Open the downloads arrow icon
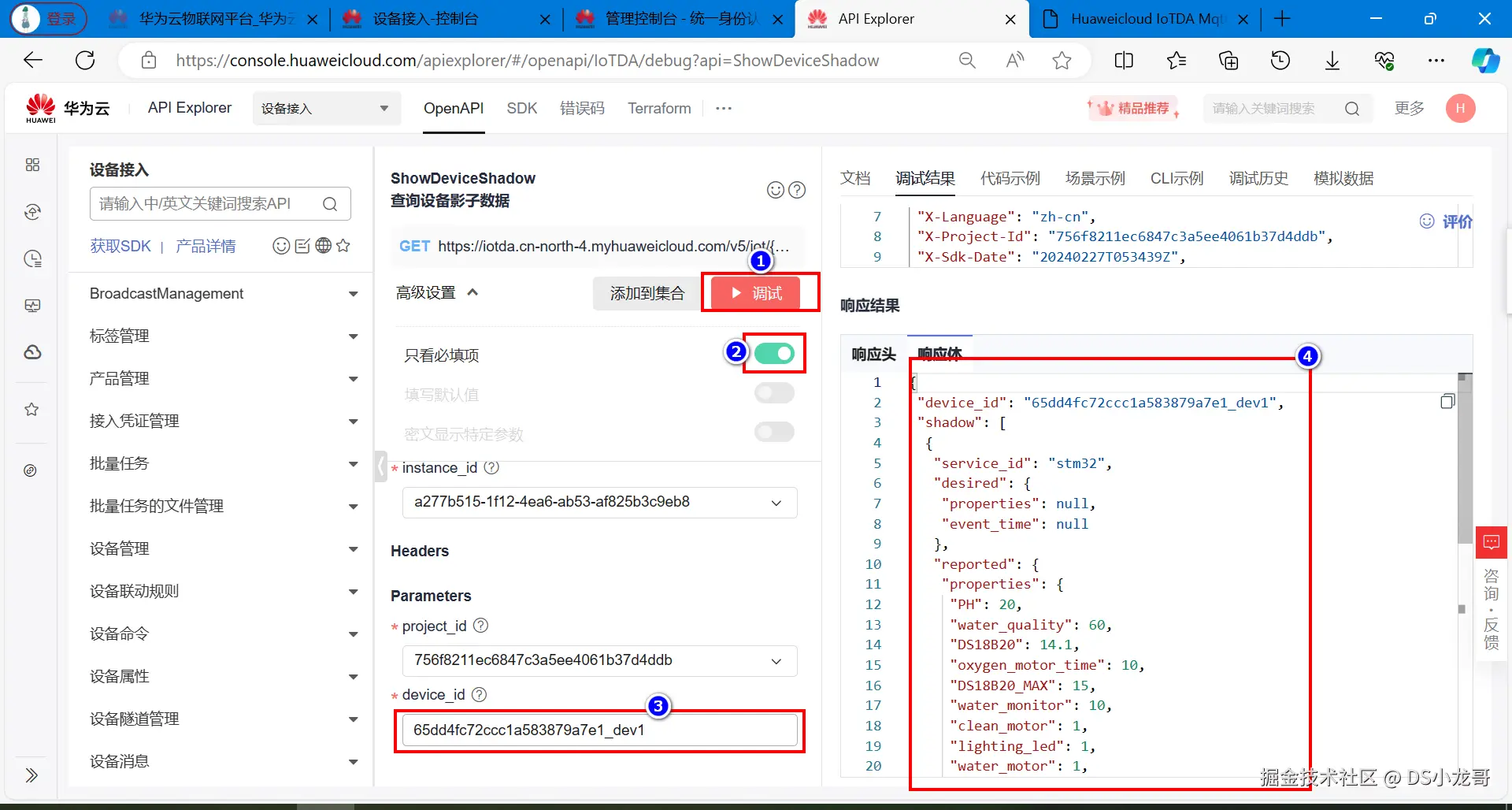This screenshot has height=810, width=1512. pos(1332,61)
